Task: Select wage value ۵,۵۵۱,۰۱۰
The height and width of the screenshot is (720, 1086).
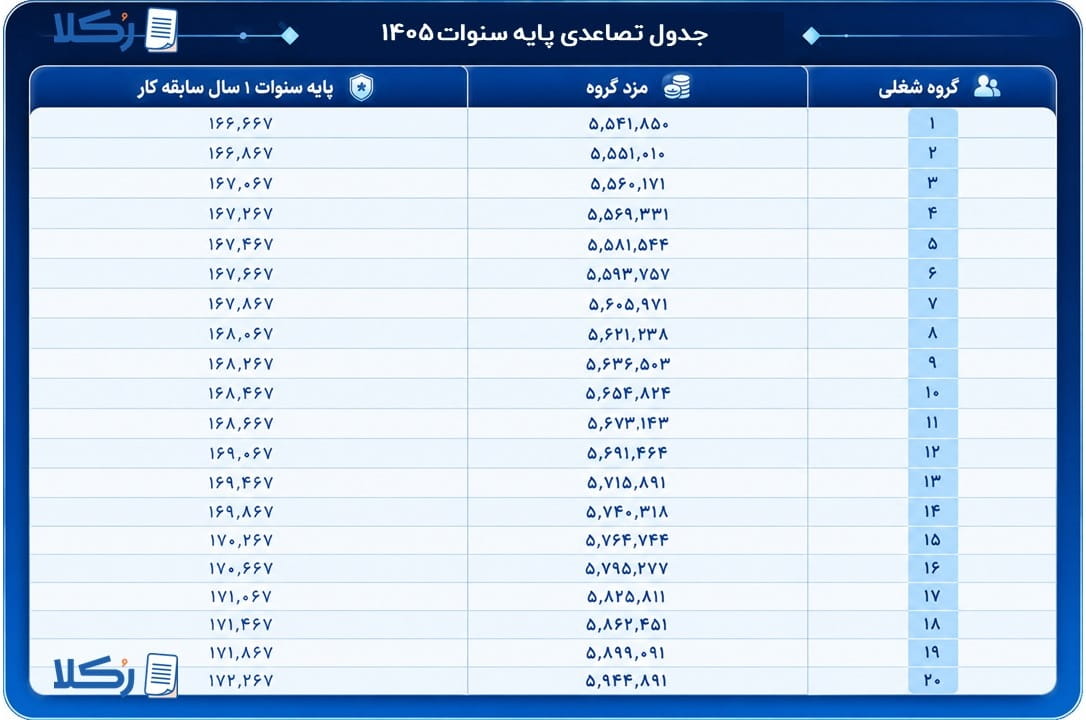Action: click(627, 154)
